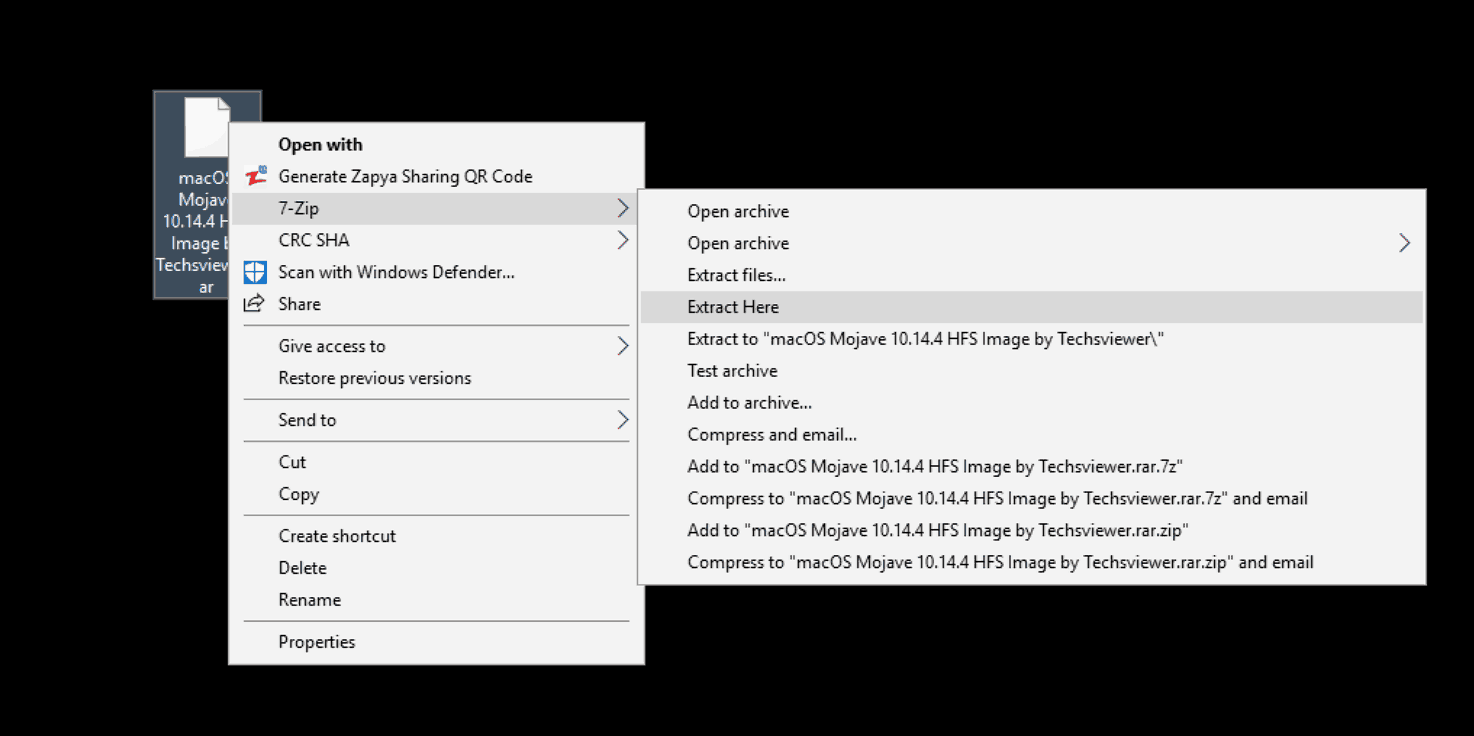Screen dimensions: 1474x736
Task: Expand second Open archive submenu arrow
Action: pyautogui.click(x=1404, y=243)
